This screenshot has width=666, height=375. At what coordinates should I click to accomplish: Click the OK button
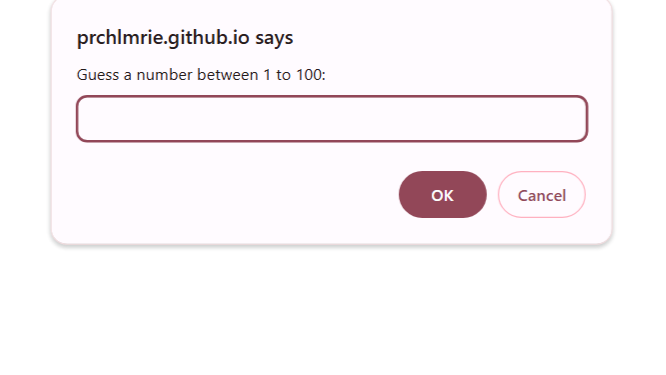click(x=443, y=195)
